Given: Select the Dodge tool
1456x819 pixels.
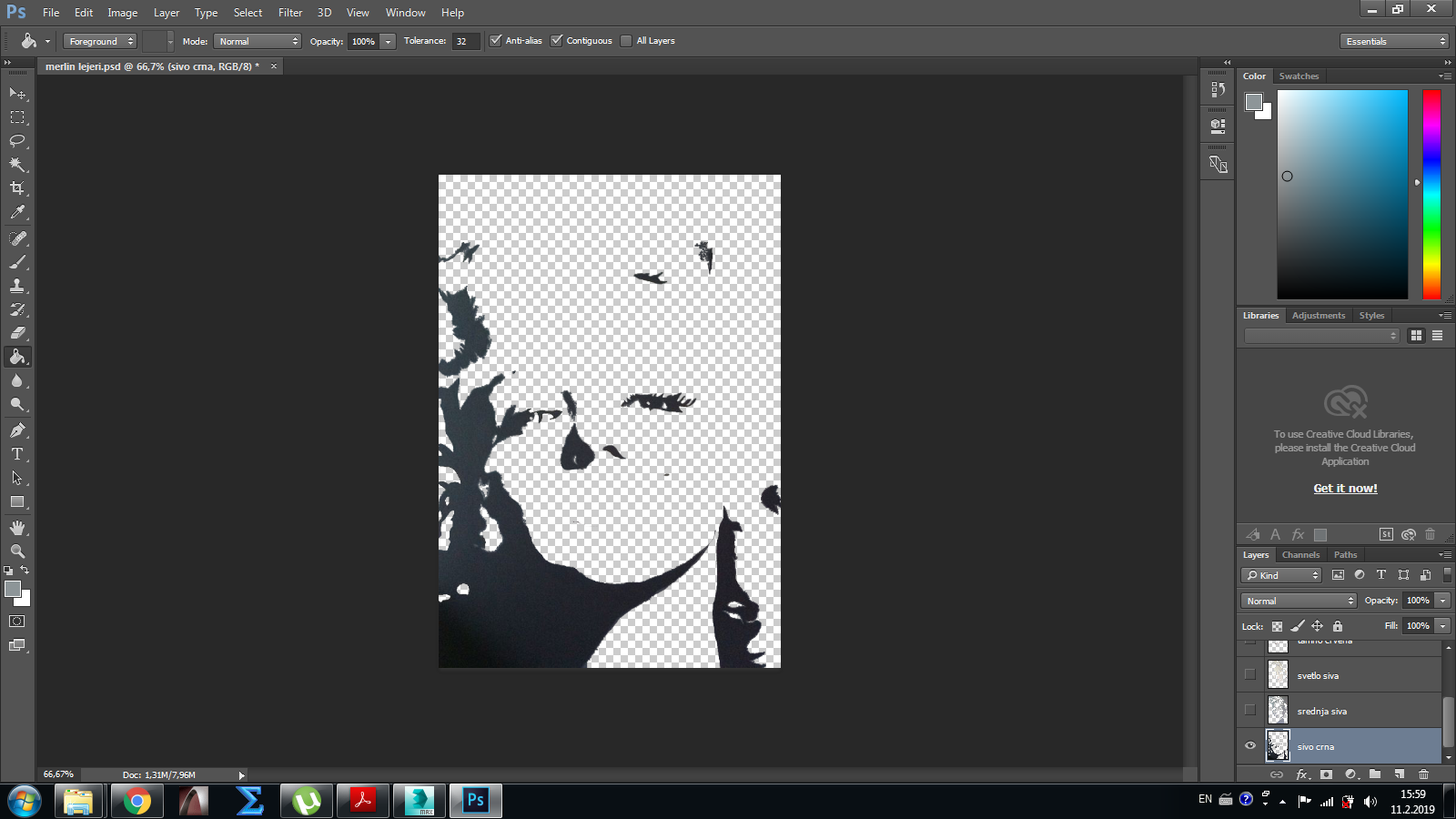Looking at the screenshot, I should pos(17,404).
